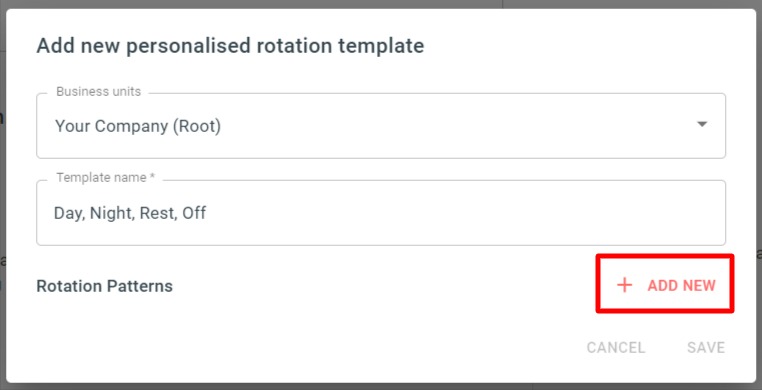Click the Template name * label
Screen dimensions: 762x390
pyautogui.click(x=105, y=178)
